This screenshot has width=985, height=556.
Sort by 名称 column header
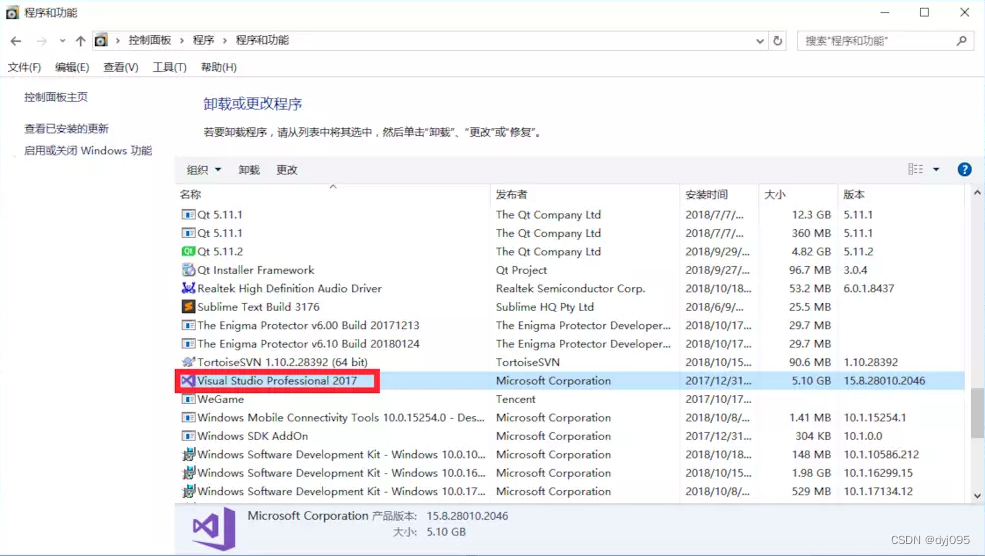pyautogui.click(x=191, y=195)
